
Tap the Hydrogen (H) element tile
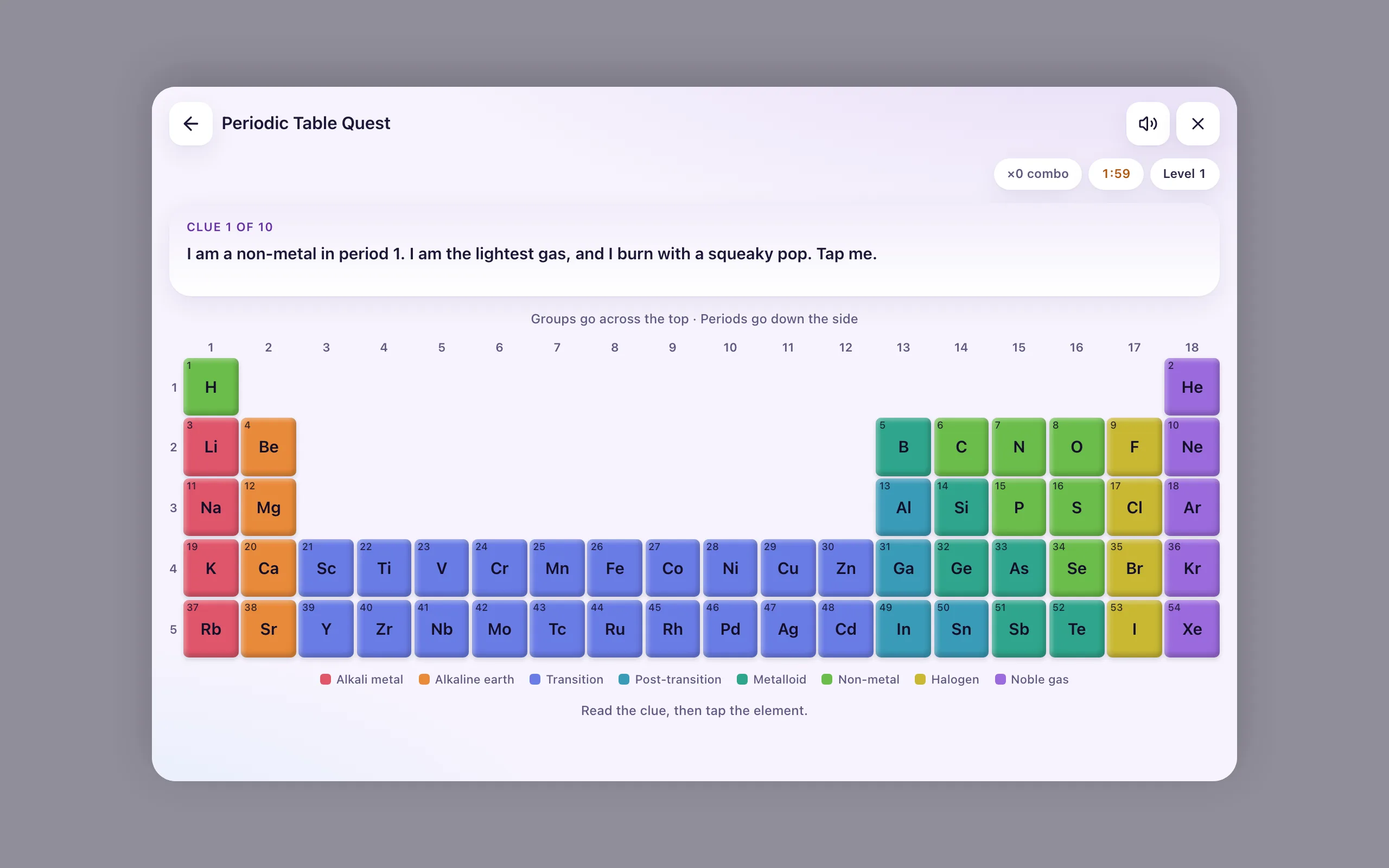click(211, 386)
